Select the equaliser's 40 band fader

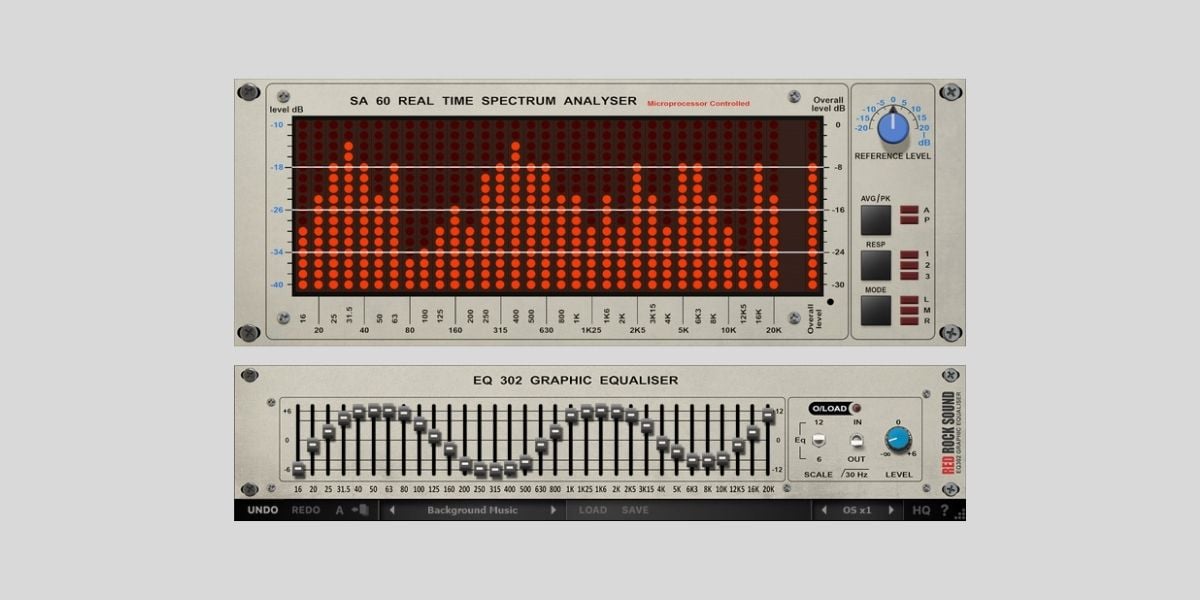point(359,412)
